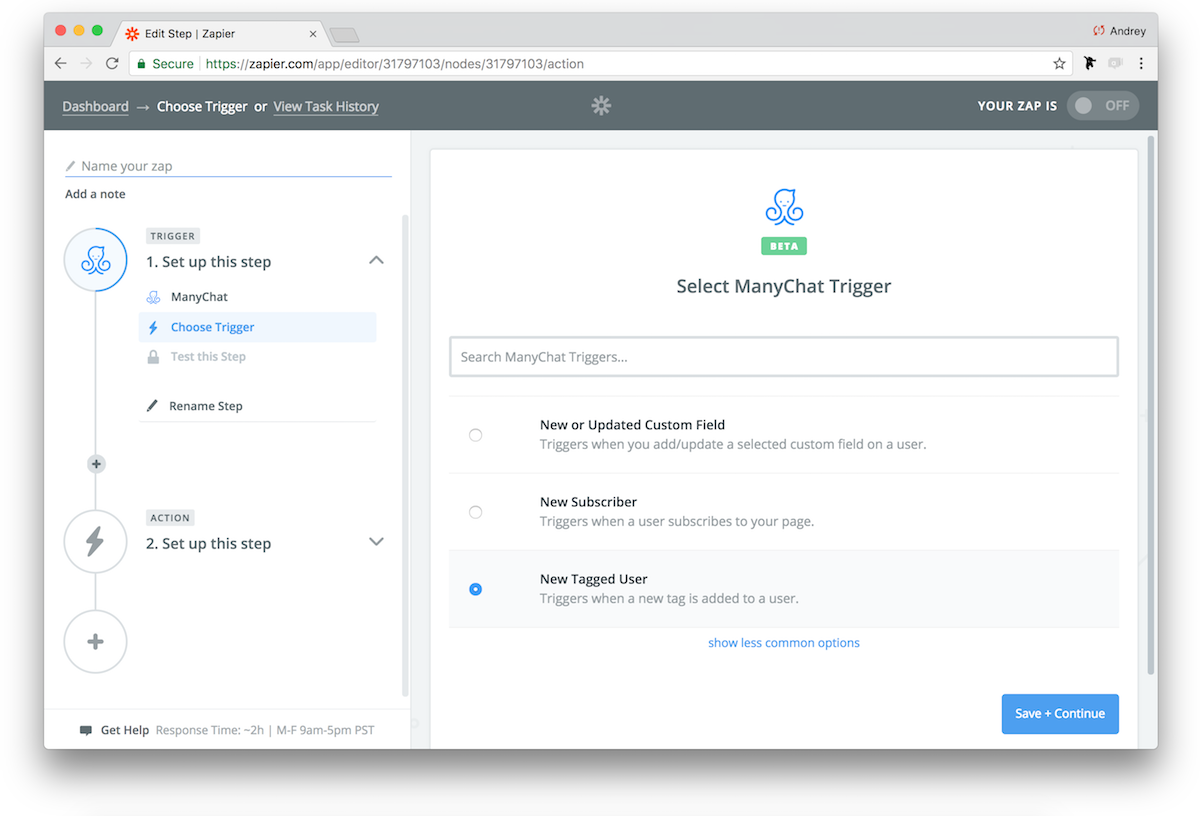Click the lightning bolt action step circle

(95, 542)
